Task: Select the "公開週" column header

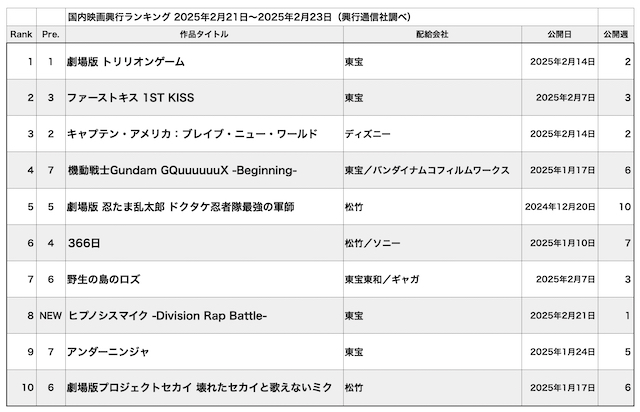Action: (616, 34)
